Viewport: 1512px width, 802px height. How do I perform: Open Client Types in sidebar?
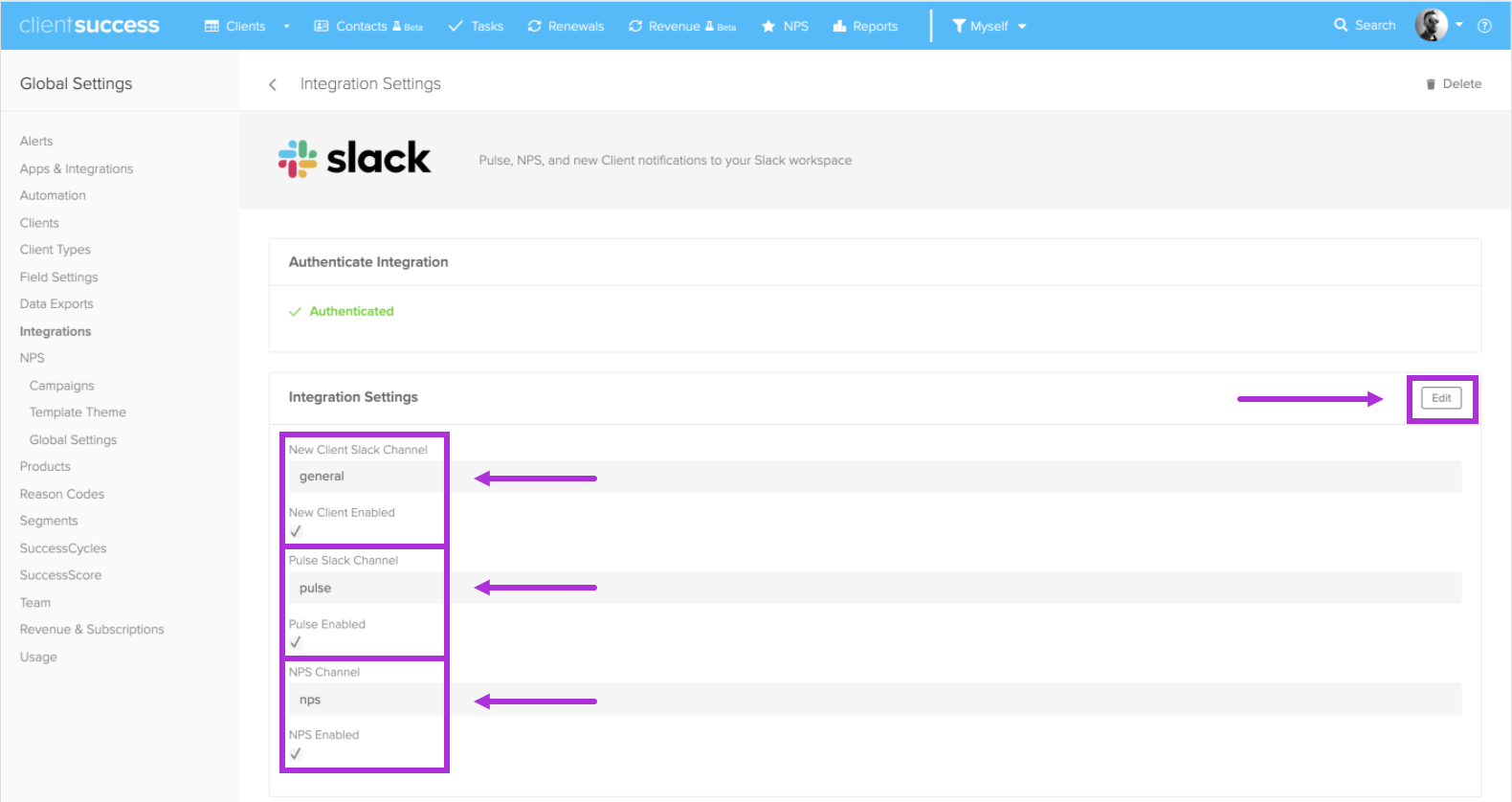coord(56,250)
